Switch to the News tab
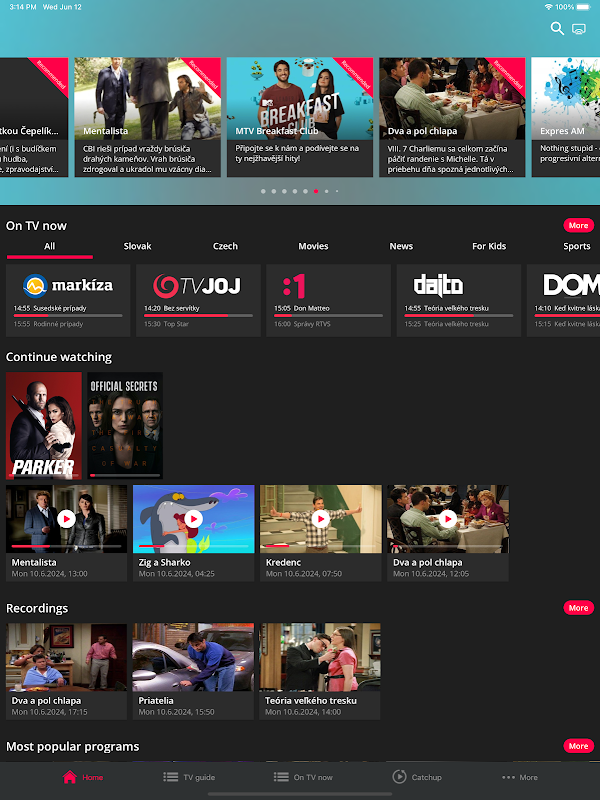 coord(401,246)
